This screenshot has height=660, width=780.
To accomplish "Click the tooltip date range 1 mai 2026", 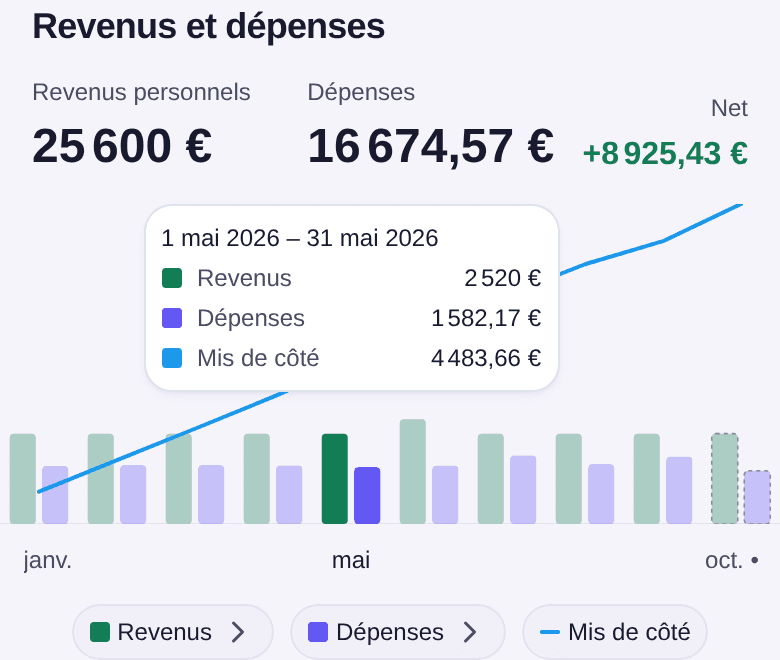I will coord(300,238).
